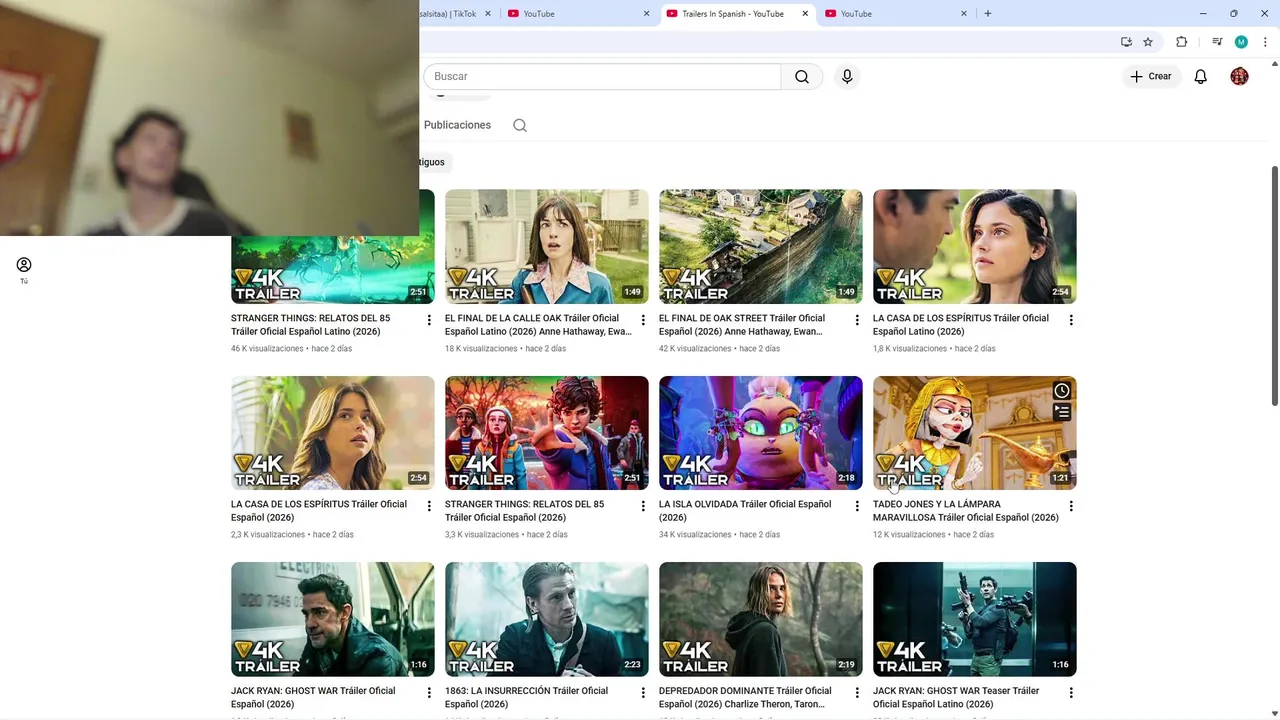
Task: Open LA CASA DE LOS ESPÍRITUS Latino title
Action: point(961,325)
